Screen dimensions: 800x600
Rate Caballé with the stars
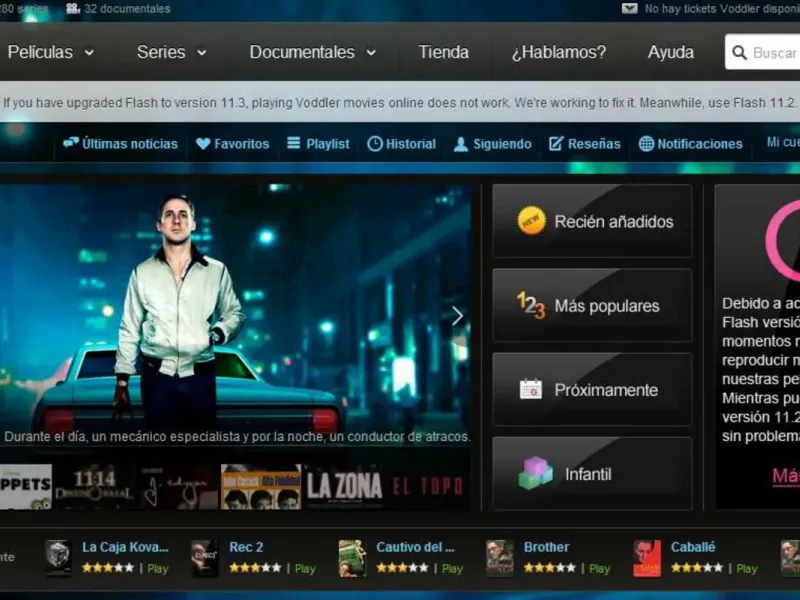click(x=697, y=567)
